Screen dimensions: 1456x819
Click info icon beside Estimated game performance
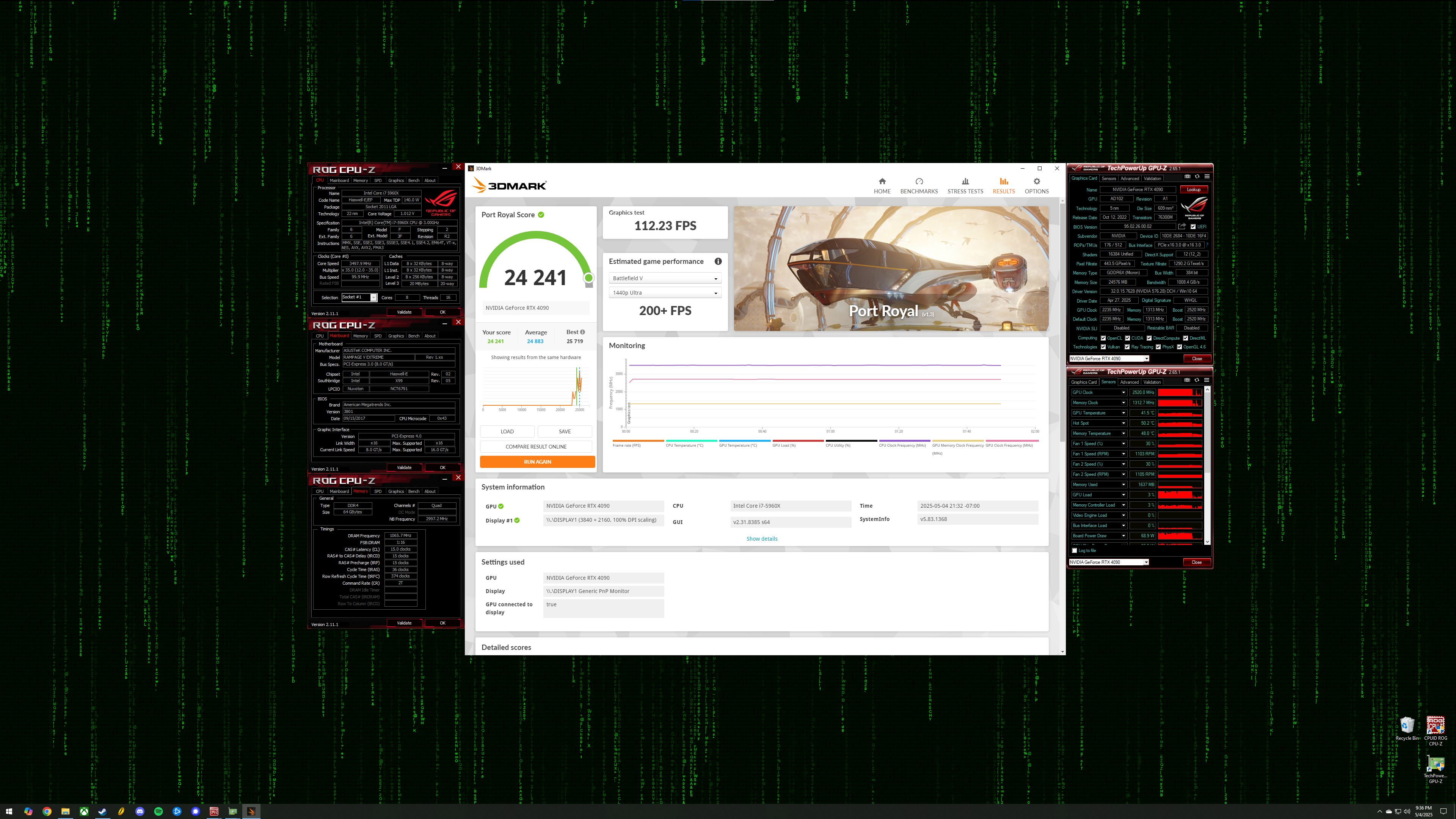pos(718,261)
